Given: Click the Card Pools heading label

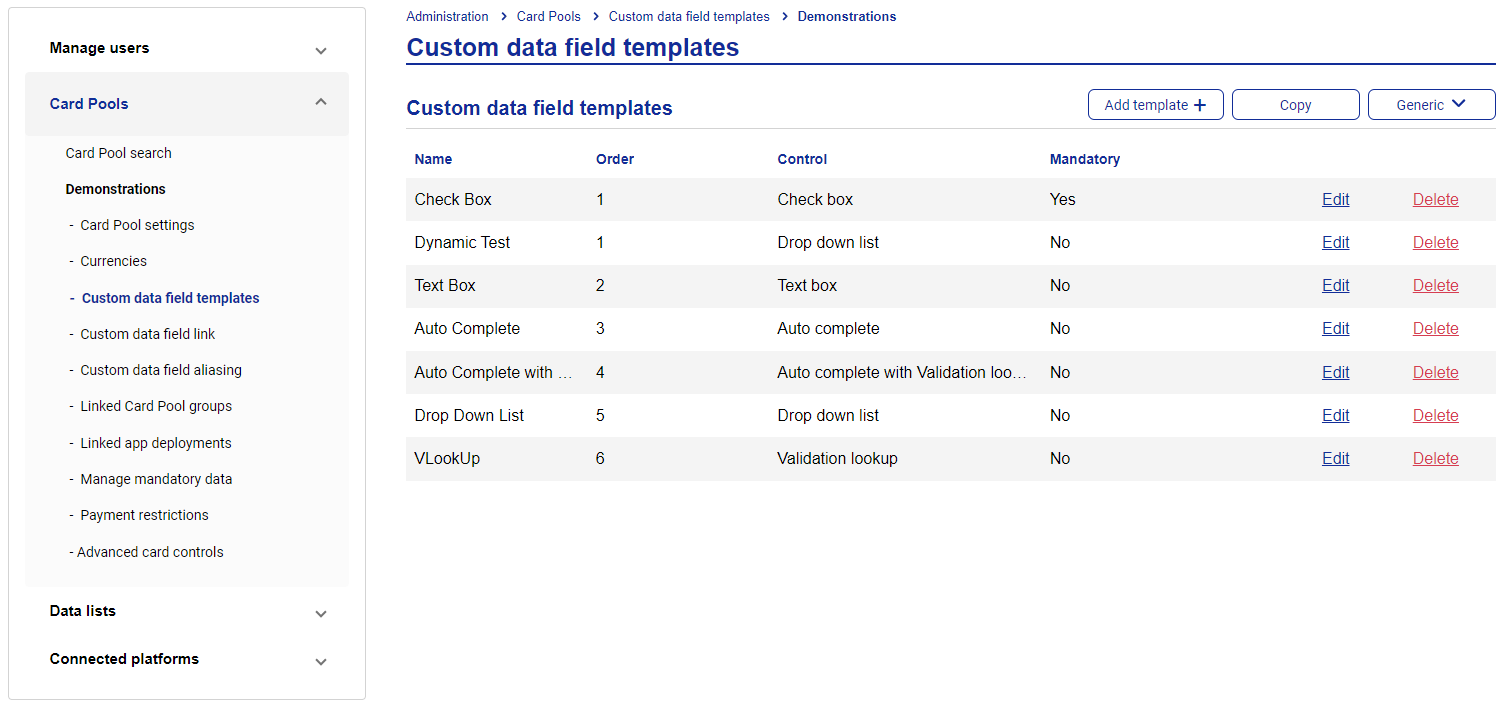Looking at the screenshot, I should pos(89,104).
